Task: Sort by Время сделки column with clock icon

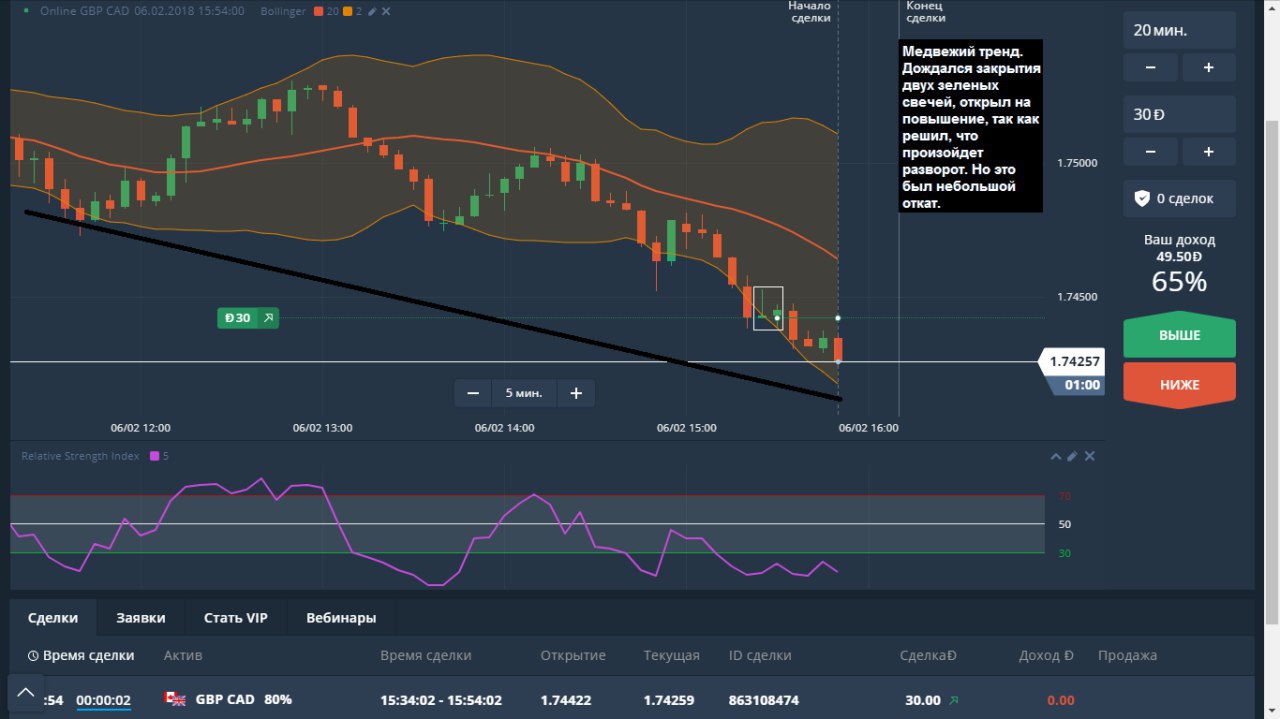Action: [81, 656]
